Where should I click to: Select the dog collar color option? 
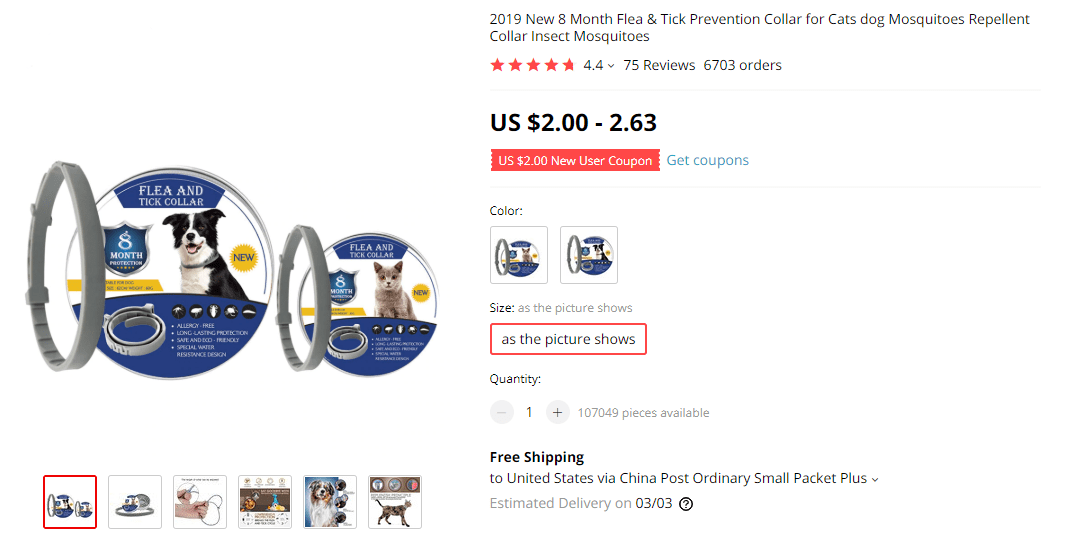pyautogui.click(x=589, y=255)
